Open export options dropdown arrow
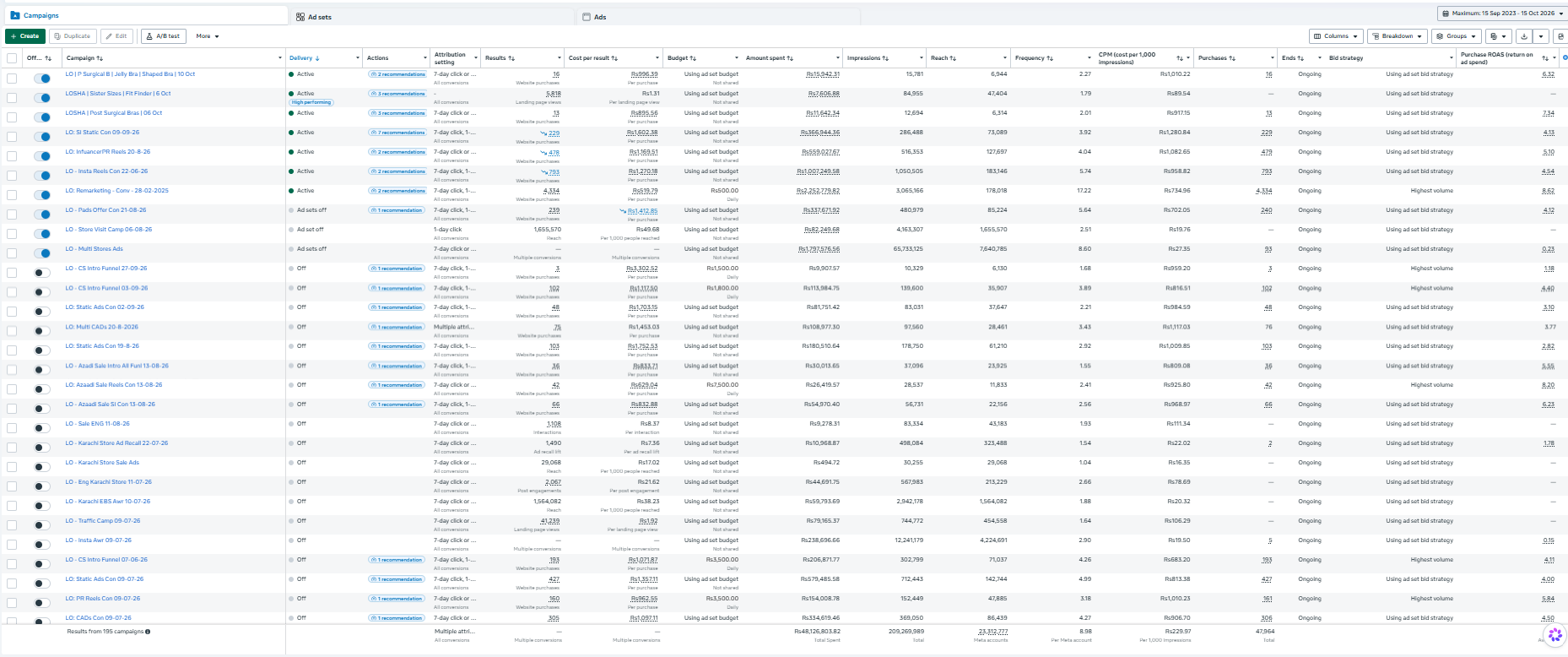Screen dimensions: 1568x657 tap(1541, 36)
